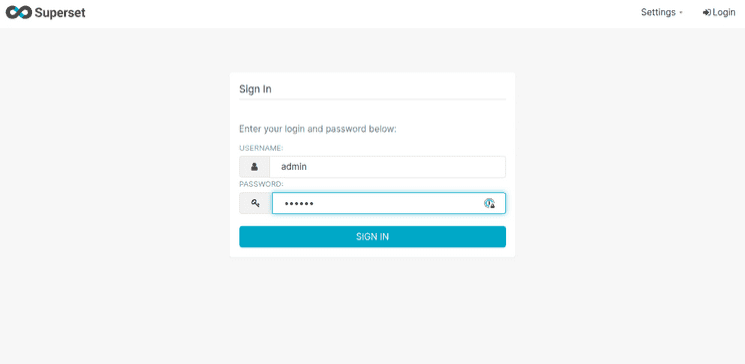Screen dimensions: 745x364
Task: Click the key icon beside password field
Action: [255, 203]
